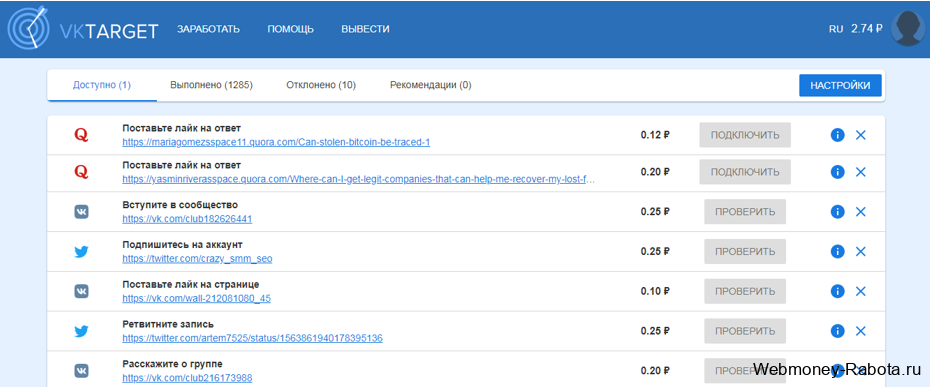
Task: Open the twitter.com/crazy_smm_seo link
Action: tap(198, 259)
